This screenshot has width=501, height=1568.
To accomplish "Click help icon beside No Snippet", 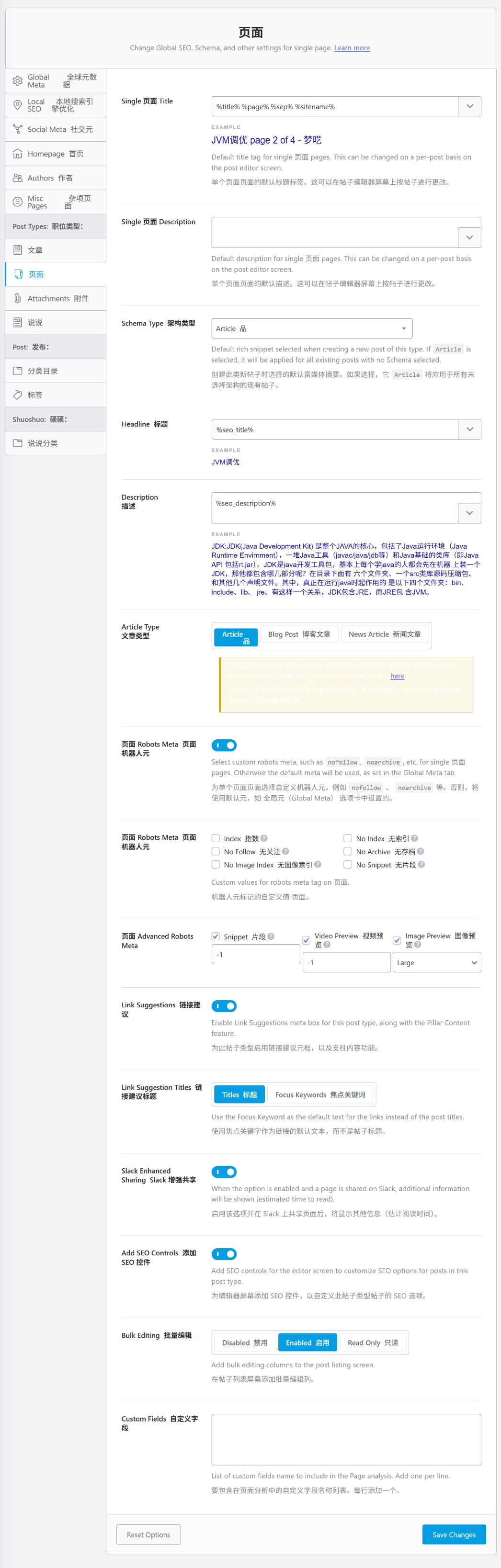I will (422, 864).
